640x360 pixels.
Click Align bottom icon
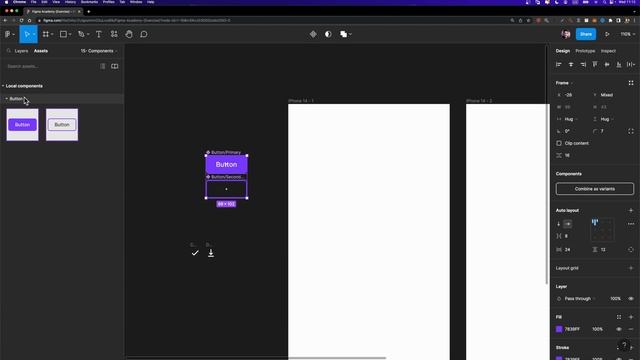pyautogui.click(x=619, y=64)
